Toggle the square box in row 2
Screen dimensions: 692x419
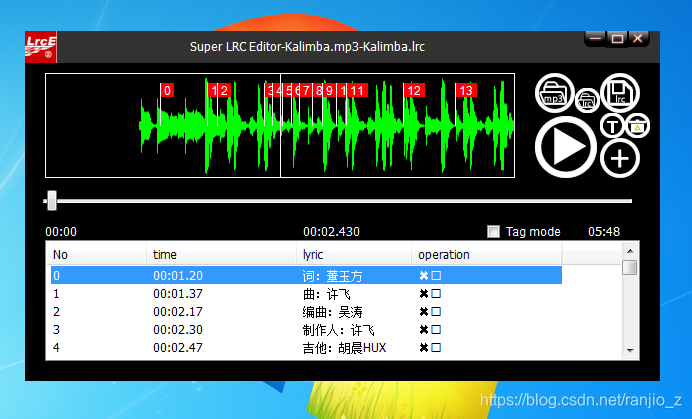436,312
